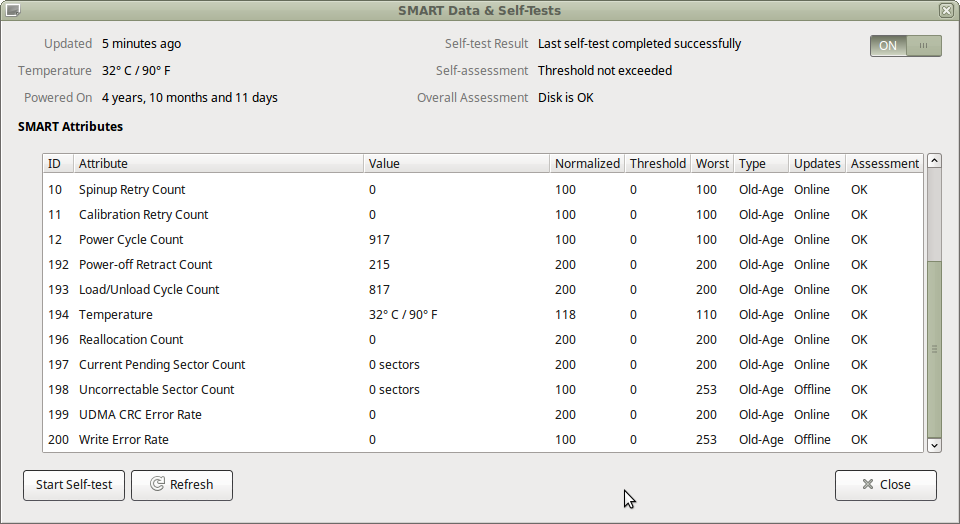Click OK assessment in Reallocation Count row

point(859,340)
